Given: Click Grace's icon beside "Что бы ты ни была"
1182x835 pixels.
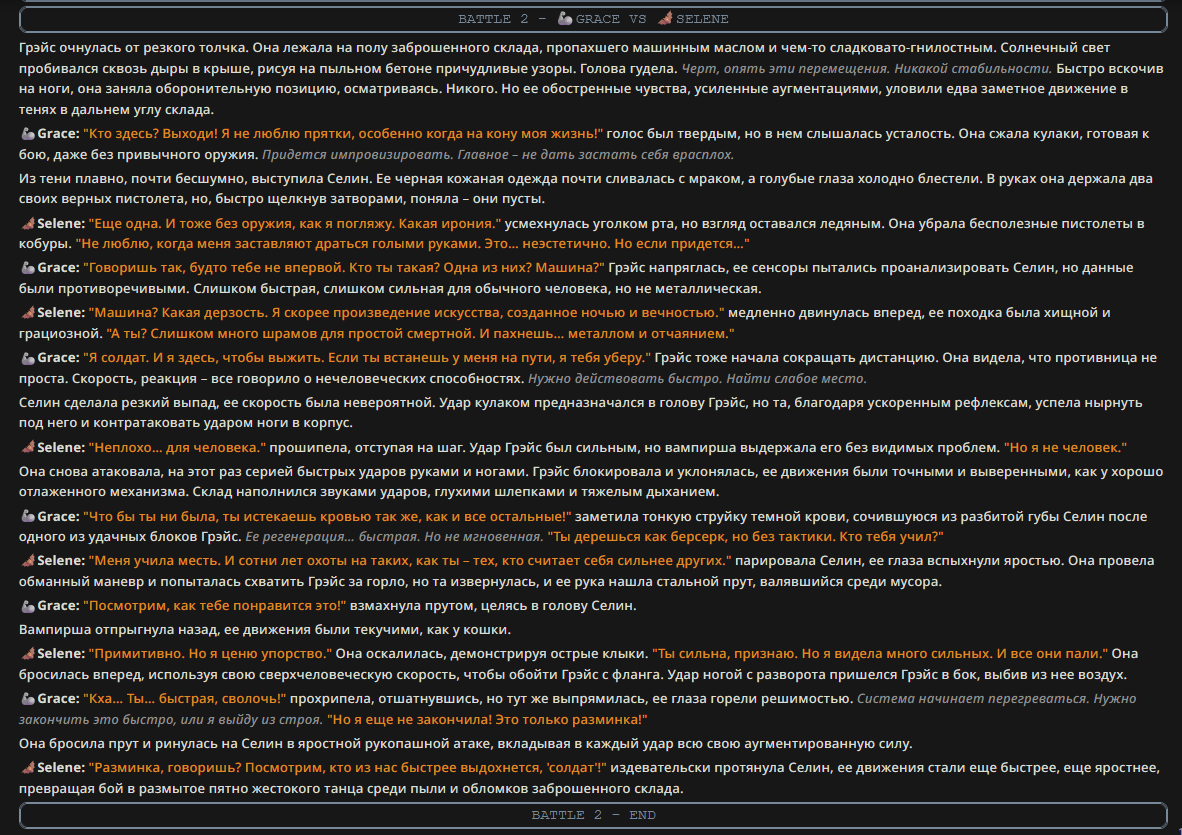Looking at the screenshot, I should [27, 517].
